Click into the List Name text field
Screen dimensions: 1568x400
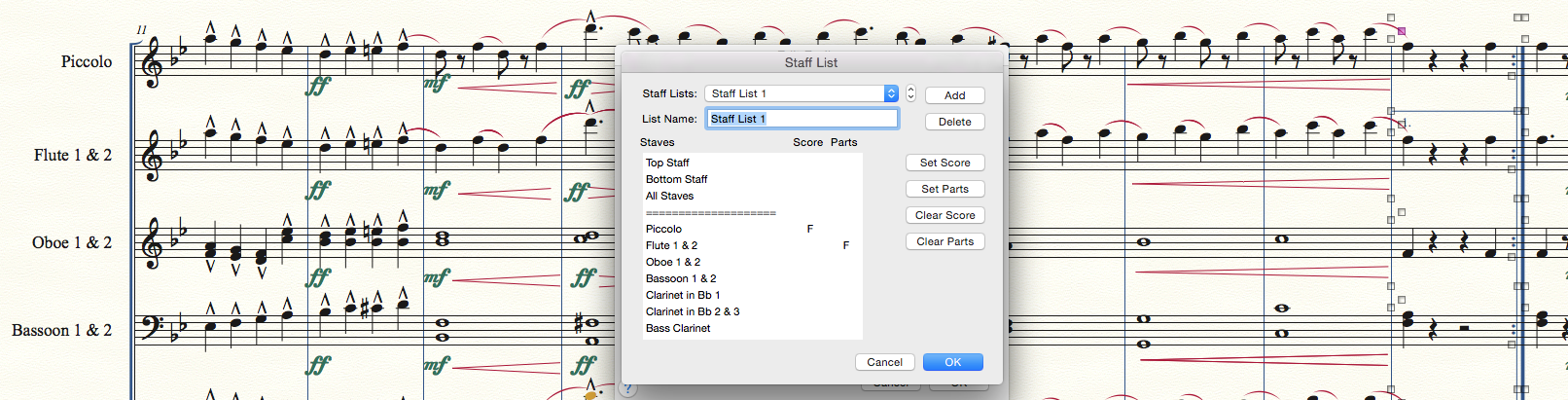(802, 119)
